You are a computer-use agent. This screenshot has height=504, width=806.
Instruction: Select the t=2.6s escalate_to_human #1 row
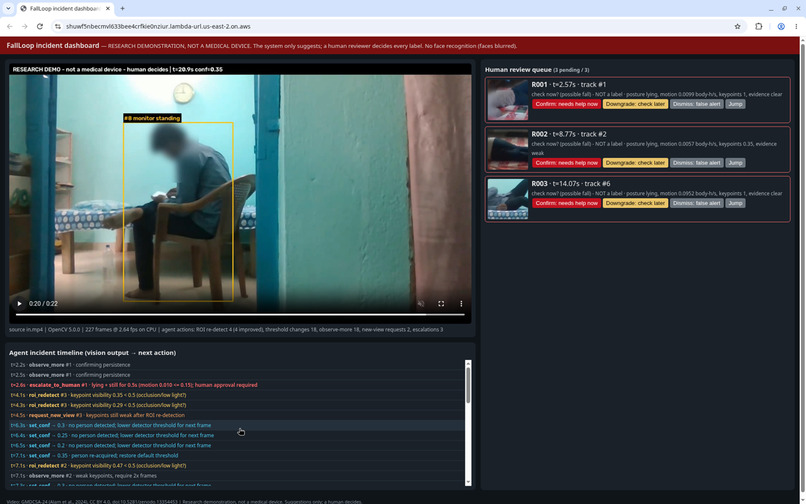tap(236, 385)
